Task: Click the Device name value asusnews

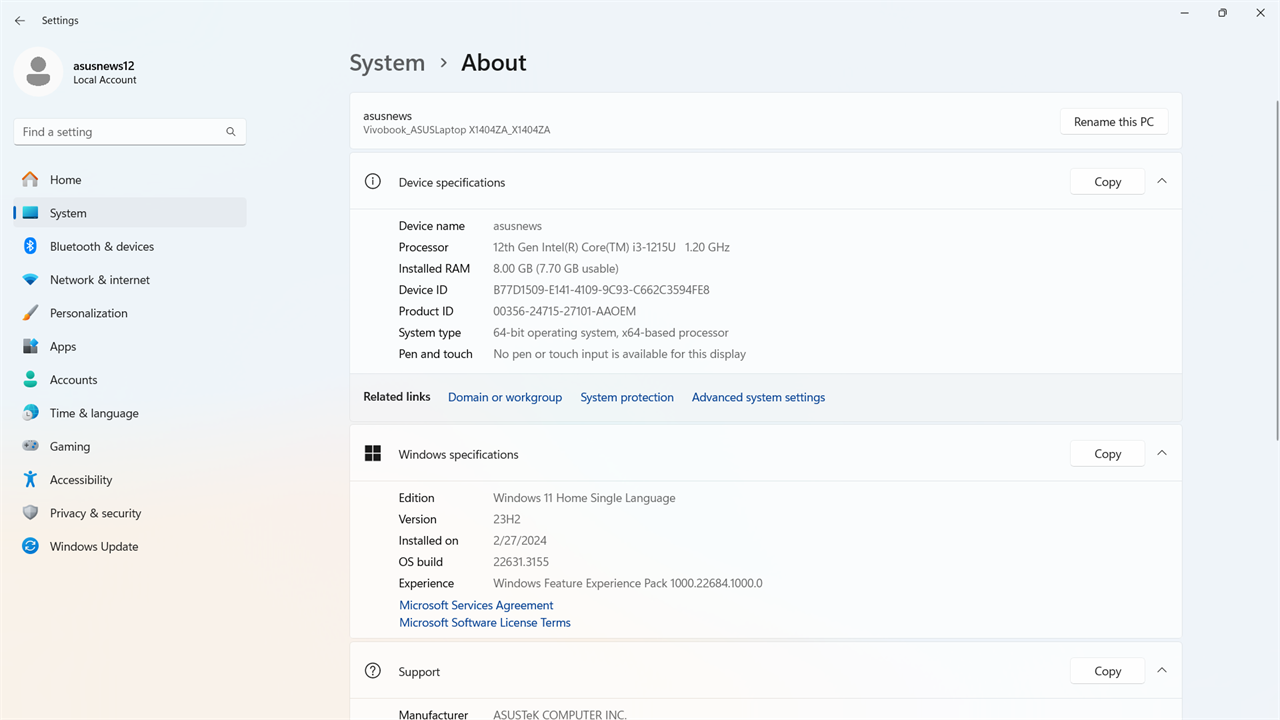Action: coord(517,226)
